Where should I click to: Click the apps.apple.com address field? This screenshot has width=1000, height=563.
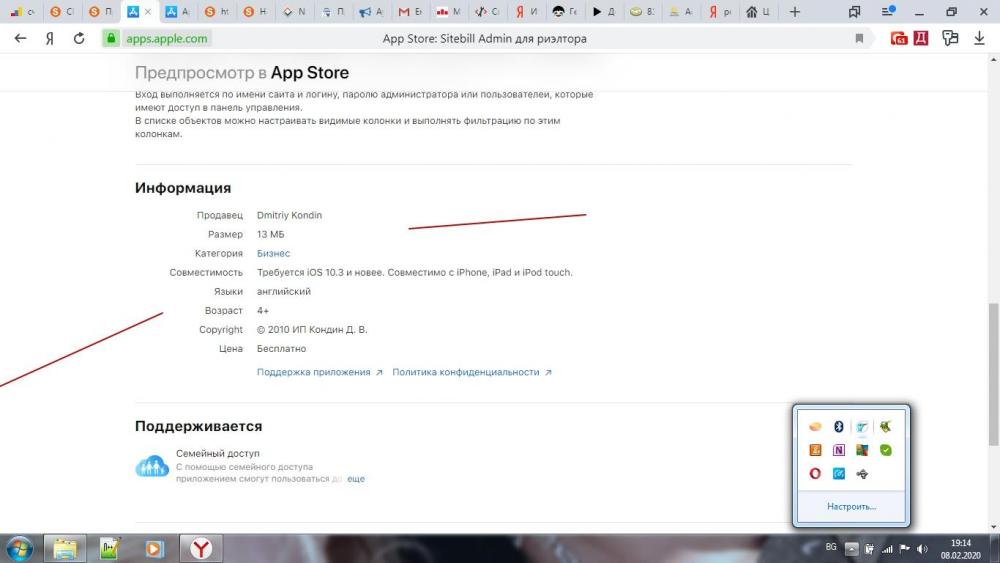(166, 38)
